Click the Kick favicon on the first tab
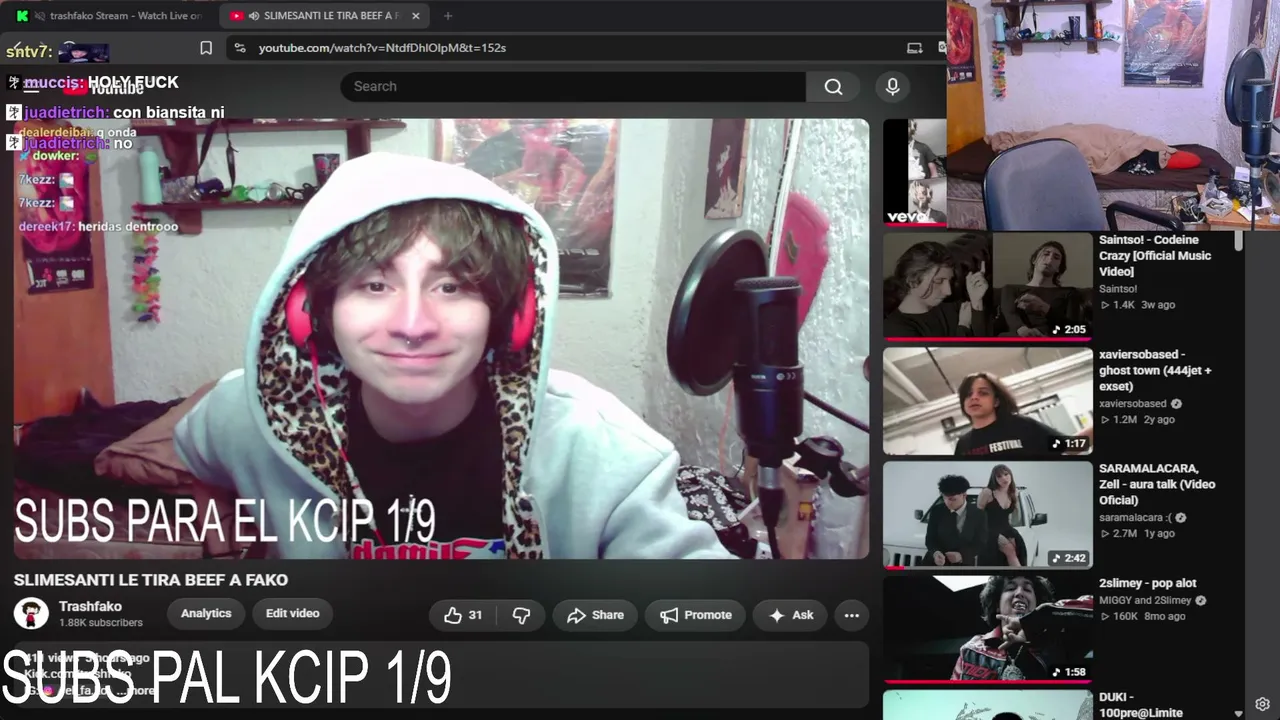Screen dimensions: 1280x720 tap(23, 16)
